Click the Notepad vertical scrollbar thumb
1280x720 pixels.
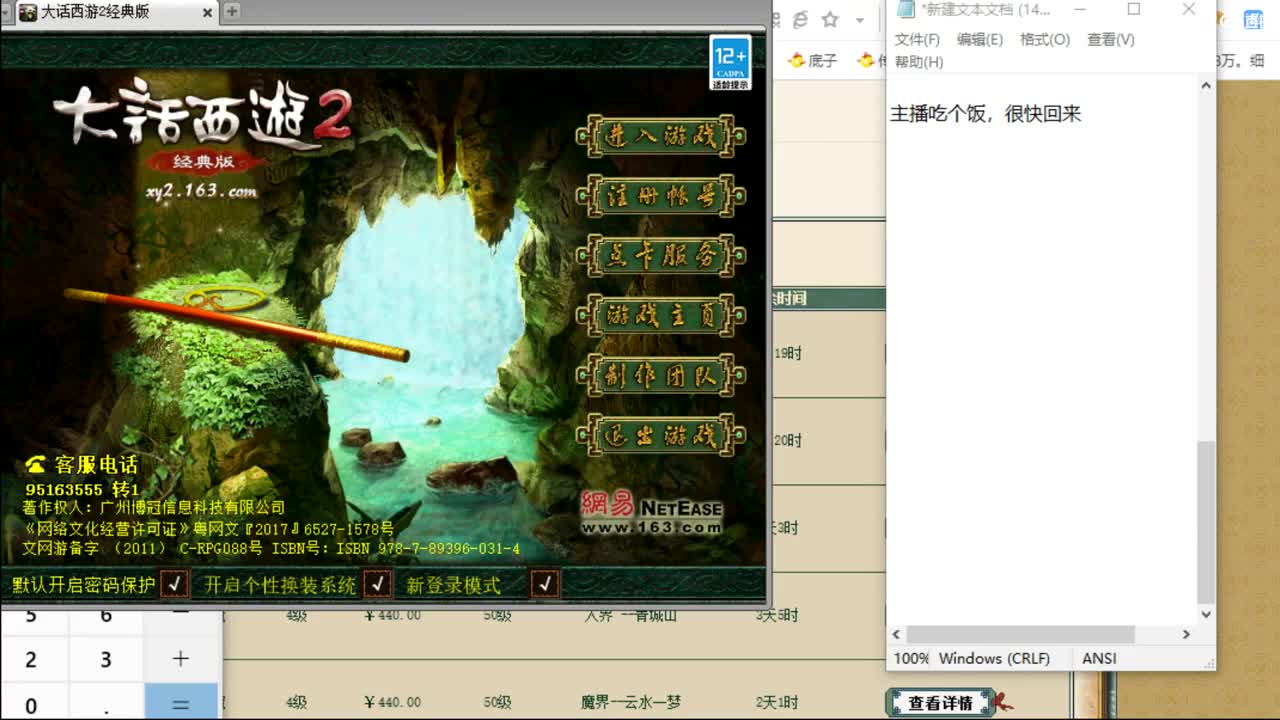tap(1206, 521)
